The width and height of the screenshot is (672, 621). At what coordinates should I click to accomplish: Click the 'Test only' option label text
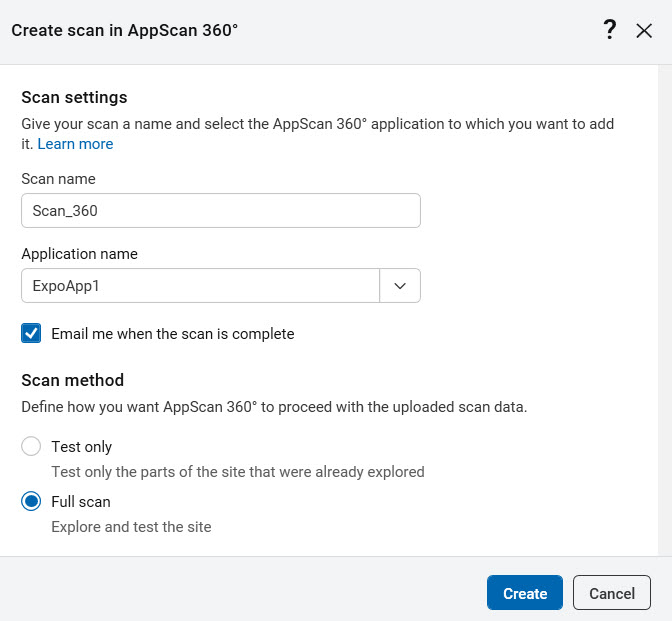[81, 447]
